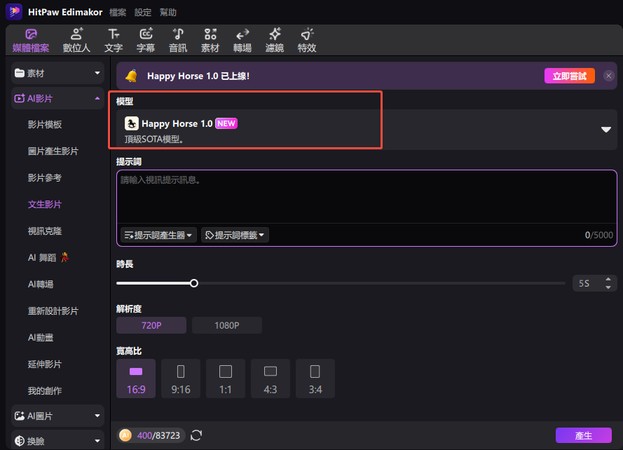The image size is (623, 450).
Task: Select the 9:16 aspect ratio
Action: point(181,379)
